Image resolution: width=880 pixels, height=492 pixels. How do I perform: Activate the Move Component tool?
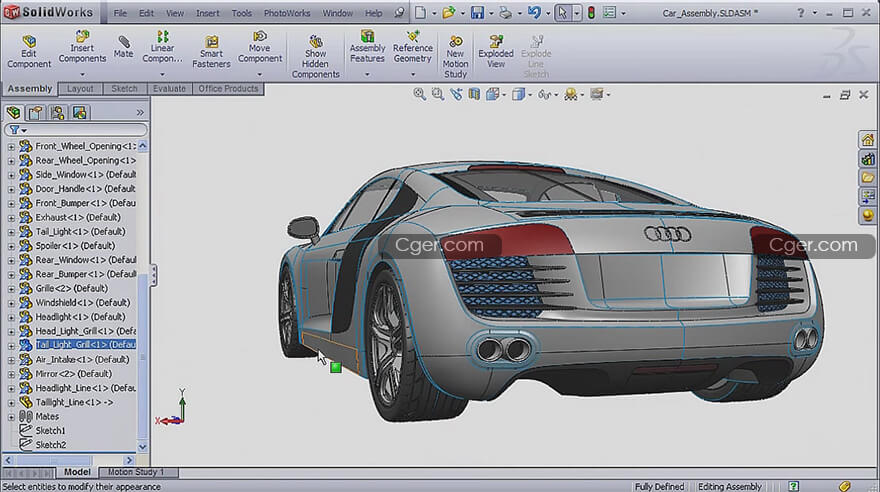259,46
